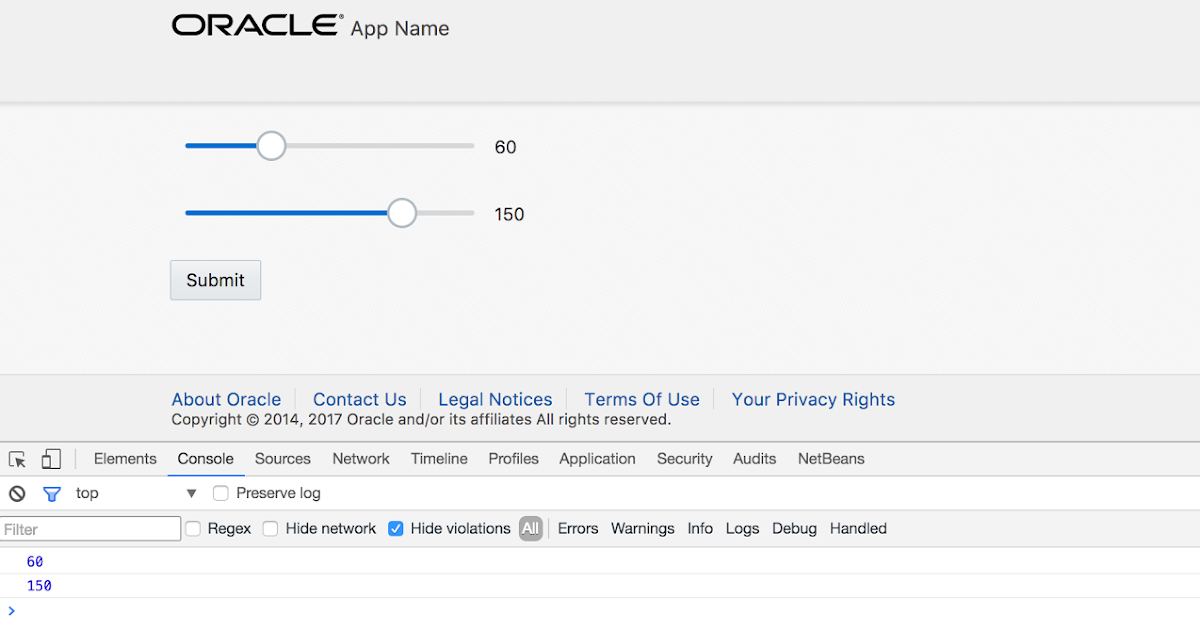
Task: Switch to the Network tab
Action: coord(360,458)
